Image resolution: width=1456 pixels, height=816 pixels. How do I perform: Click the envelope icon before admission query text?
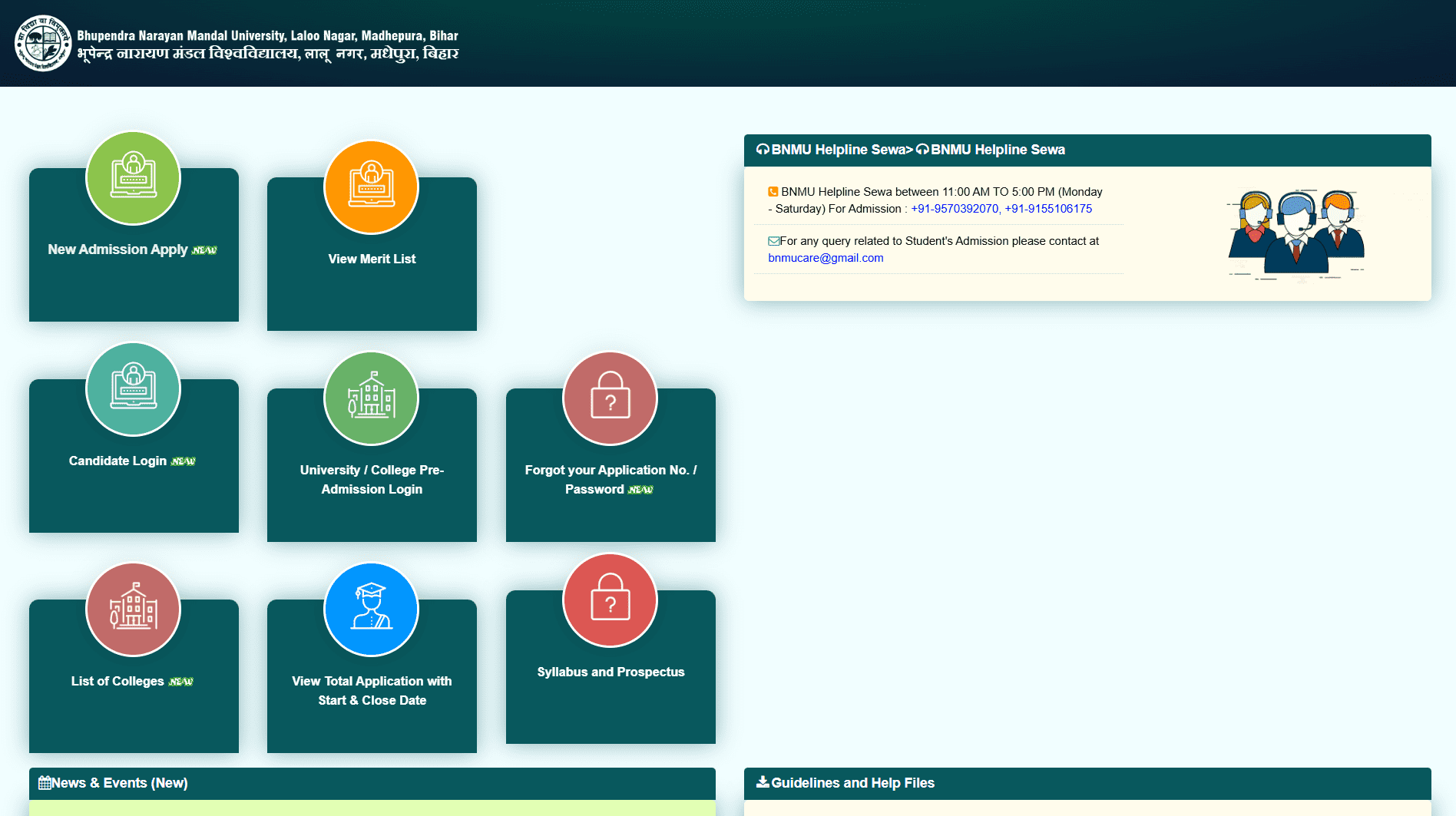pyautogui.click(x=774, y=241)
